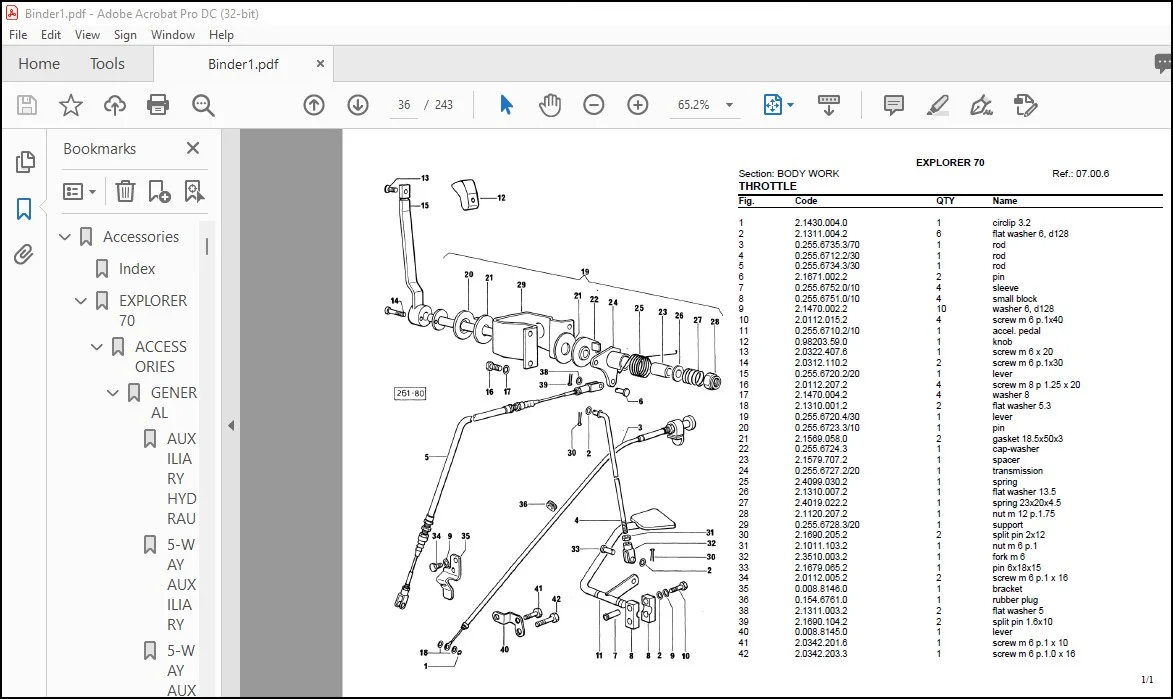
Task: Collapse the ACCESSORIES sub-bookmark
Action: click(97, 347)
